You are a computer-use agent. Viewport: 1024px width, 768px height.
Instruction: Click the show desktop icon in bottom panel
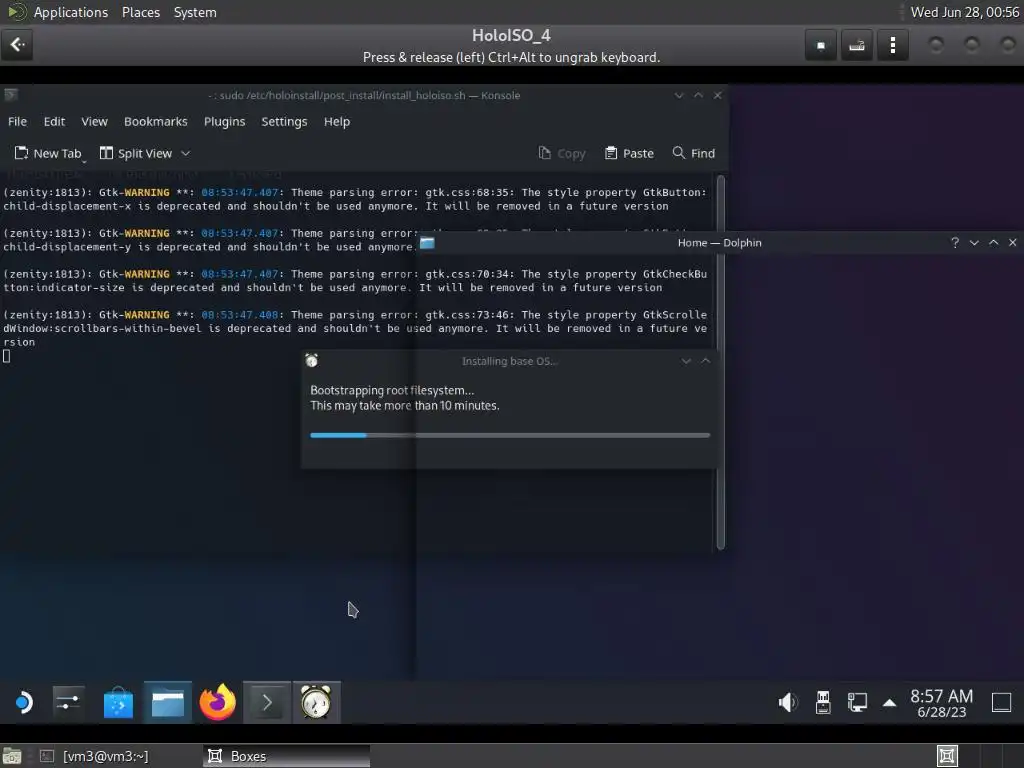(x=12, y=756)
